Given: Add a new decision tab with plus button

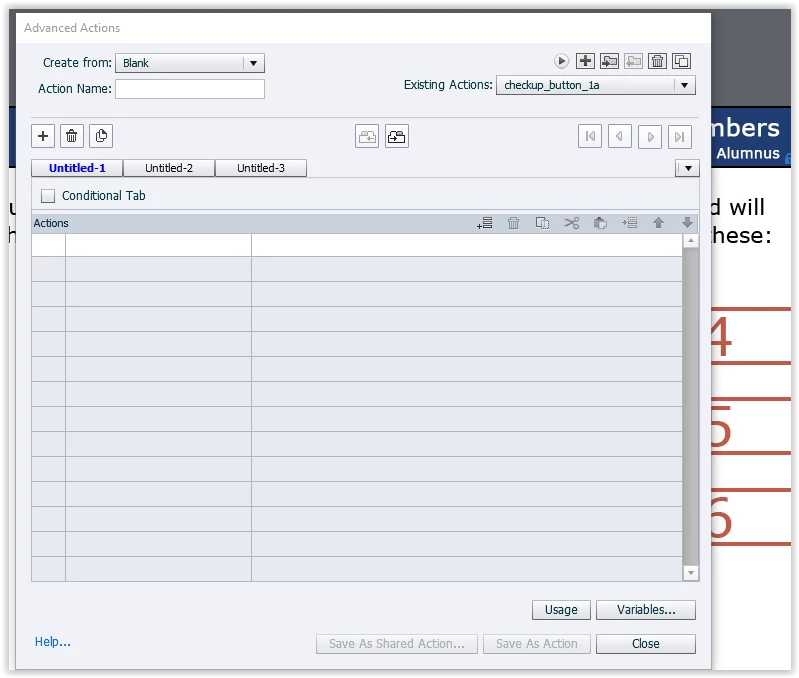Looking at the screenshot, I should coord(43,136).
